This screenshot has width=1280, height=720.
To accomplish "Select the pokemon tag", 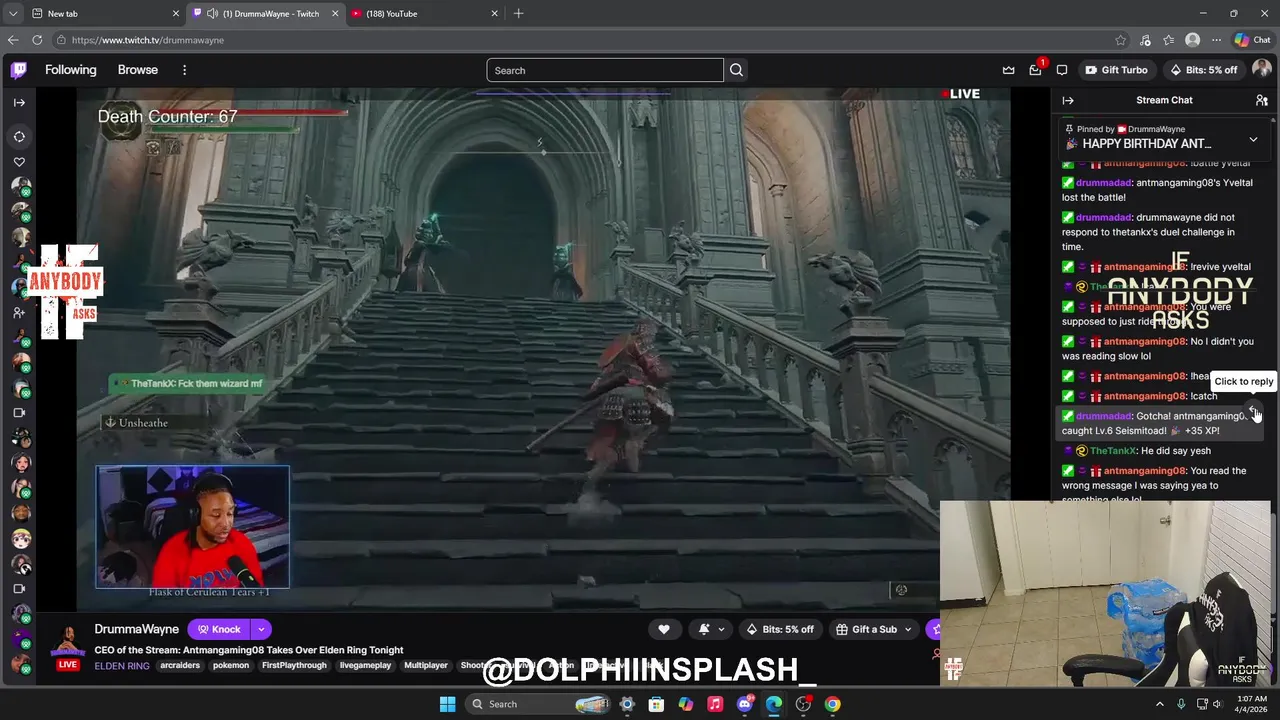I will point(231,665).
